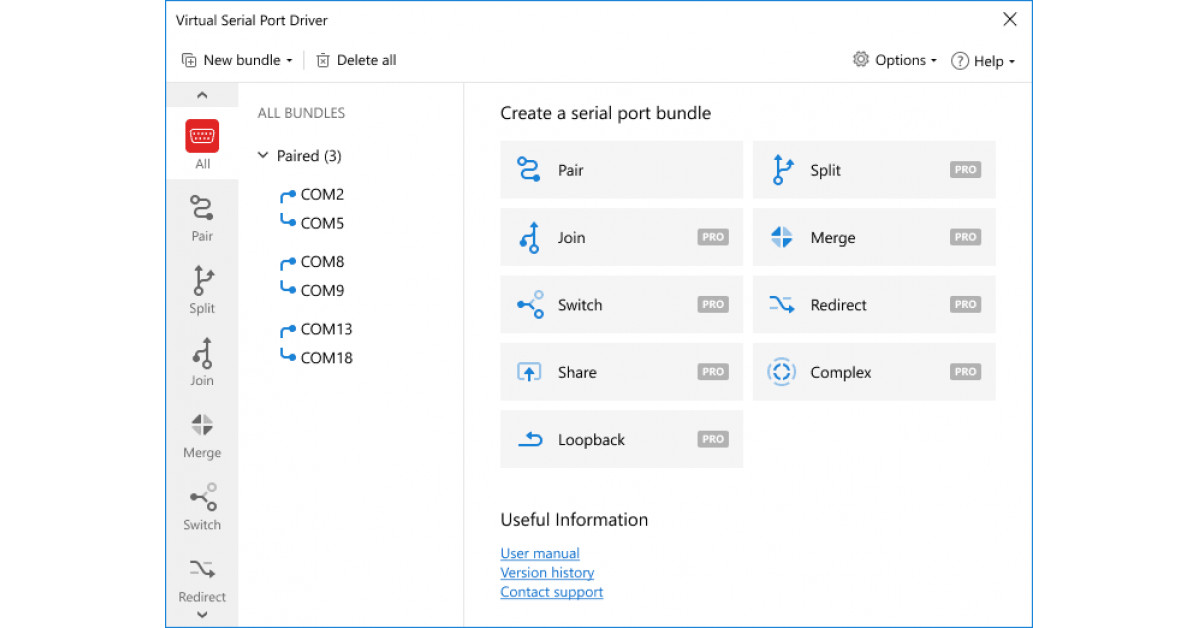Open the Complex bundle creation tile
Screen dimensions: 1200x628
pyautogui.click(x=874, y=371)
